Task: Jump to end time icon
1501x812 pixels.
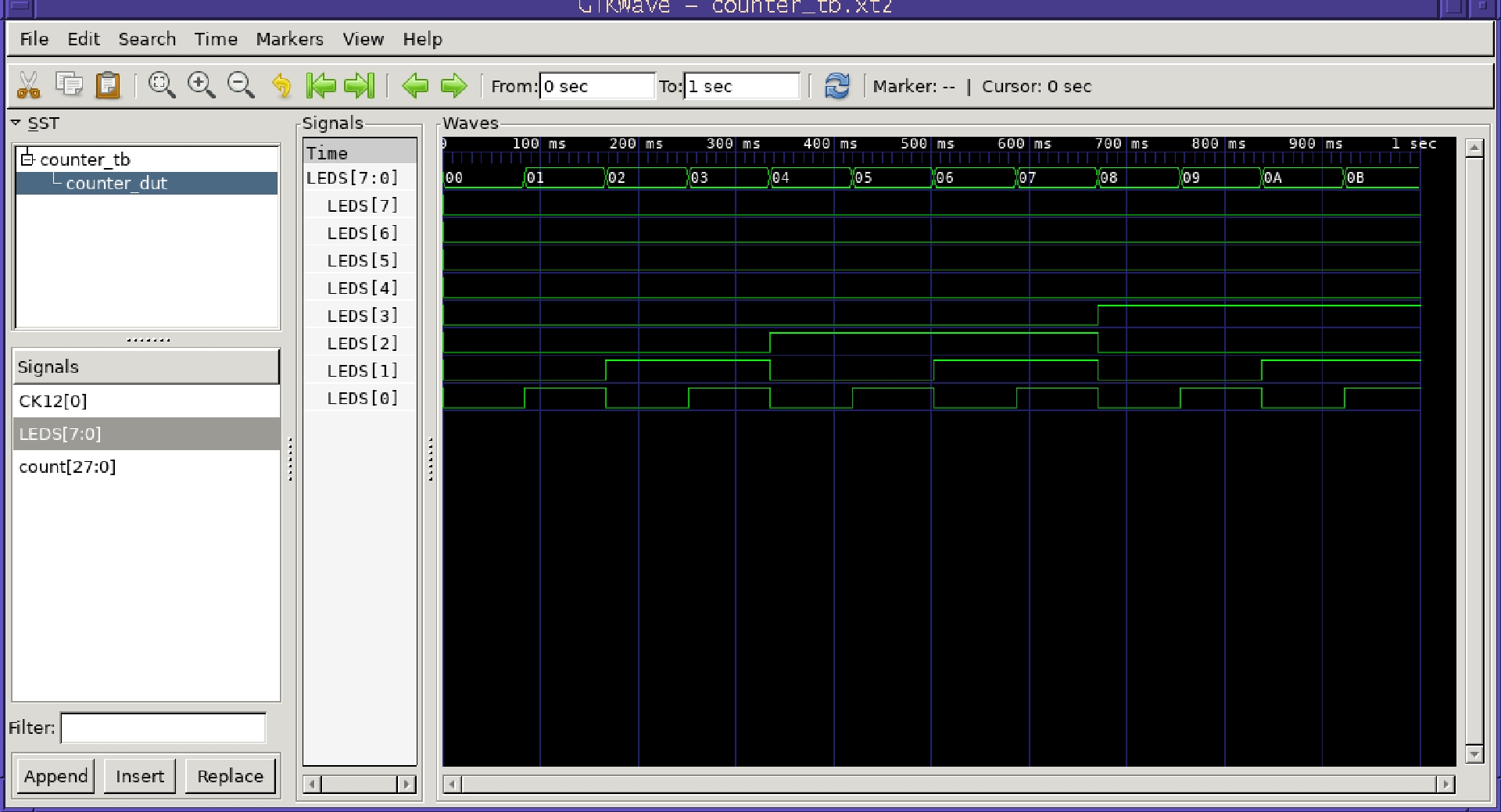Action: [x=360, y=85]
